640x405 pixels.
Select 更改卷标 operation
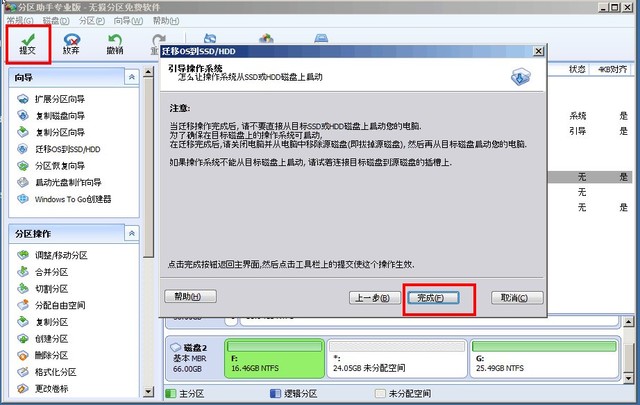tap(51, 389)
